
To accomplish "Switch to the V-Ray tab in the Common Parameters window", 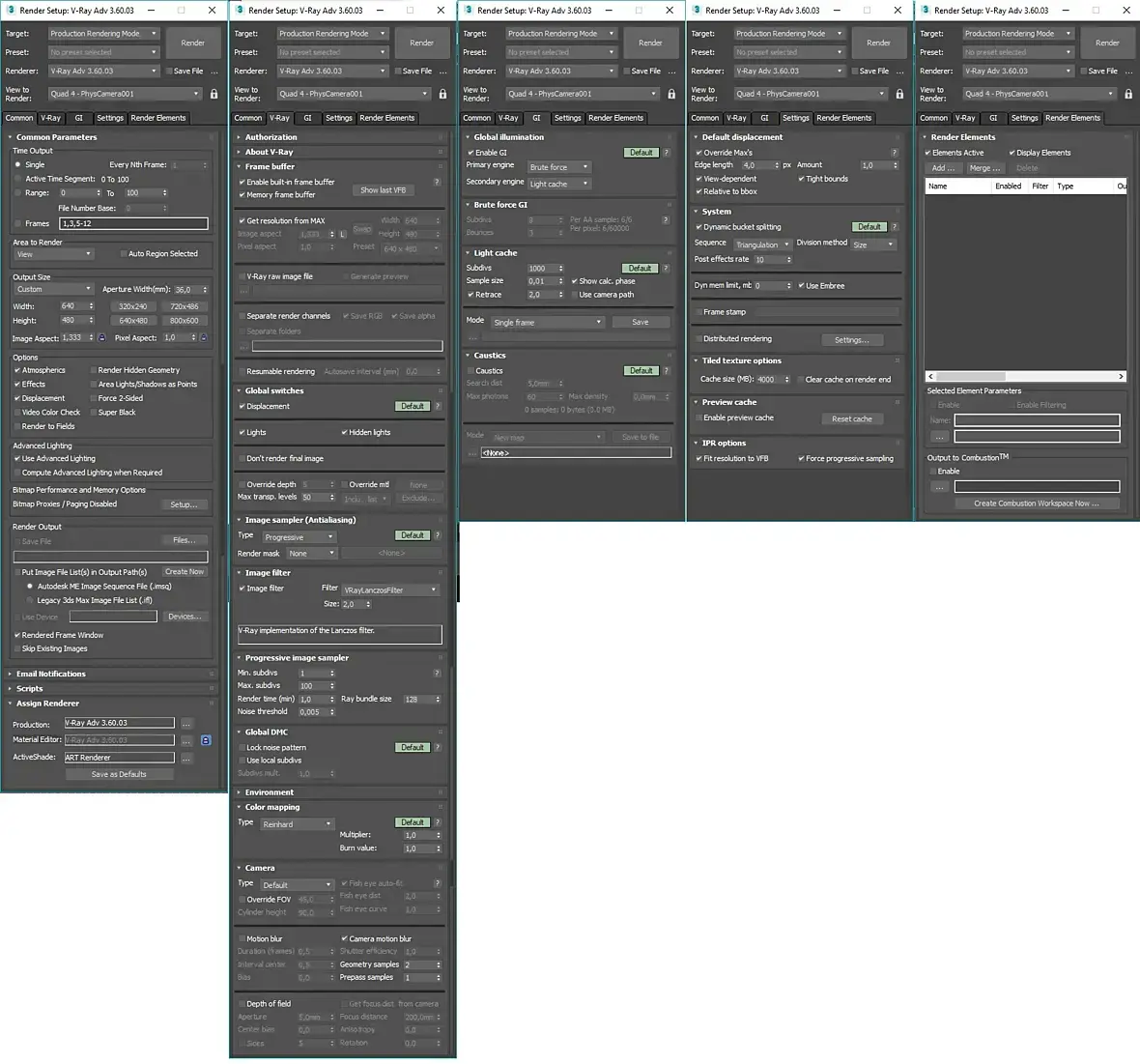I will [50, 118].
